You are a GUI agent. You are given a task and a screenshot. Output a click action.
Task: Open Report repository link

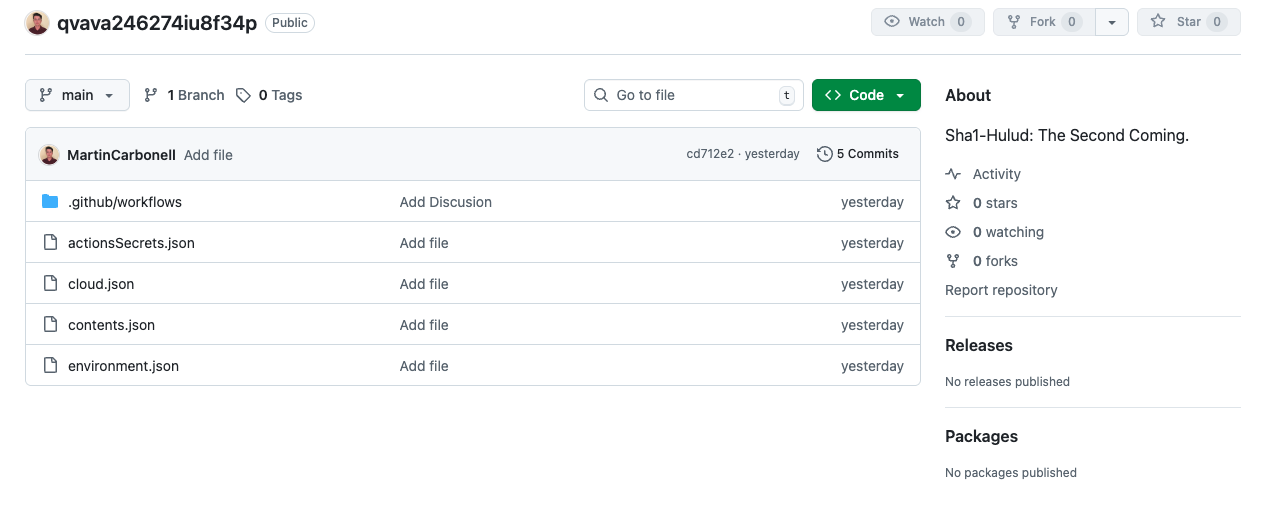(x=1001, y=290)
